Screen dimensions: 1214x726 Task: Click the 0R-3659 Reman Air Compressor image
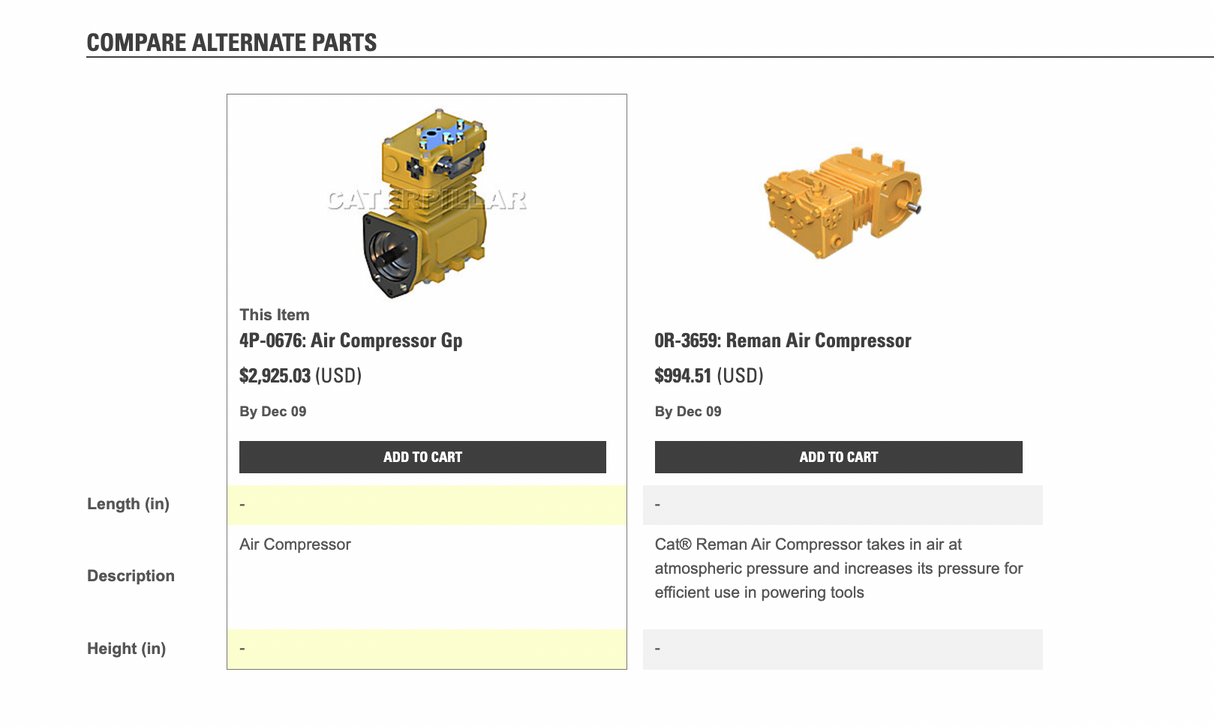pyautogui.click(x=842, y=200)
